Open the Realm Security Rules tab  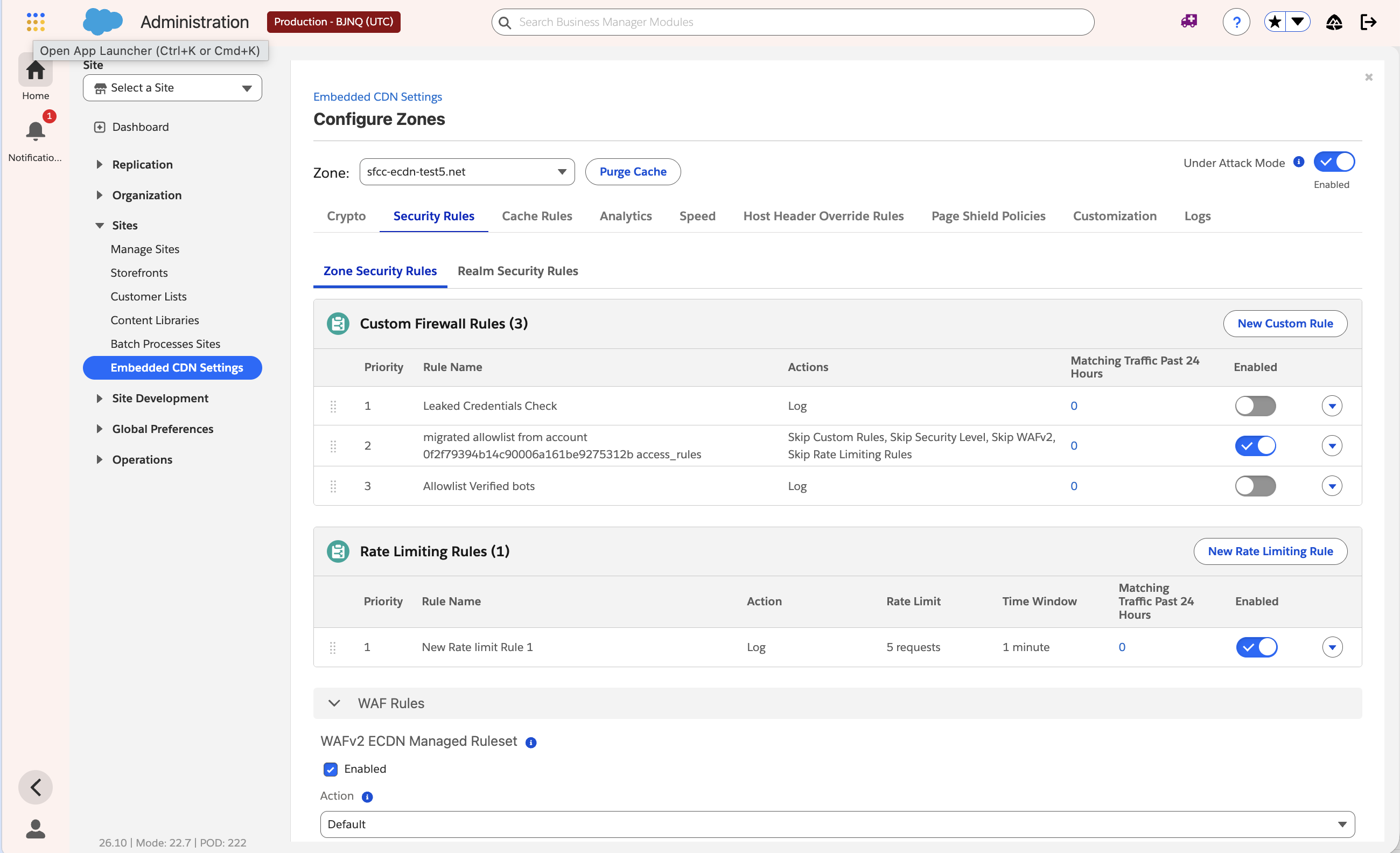click(x=517, y=271)
